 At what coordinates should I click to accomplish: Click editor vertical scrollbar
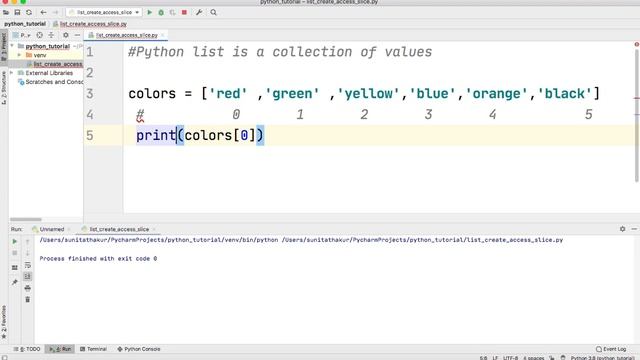point(637,115)
